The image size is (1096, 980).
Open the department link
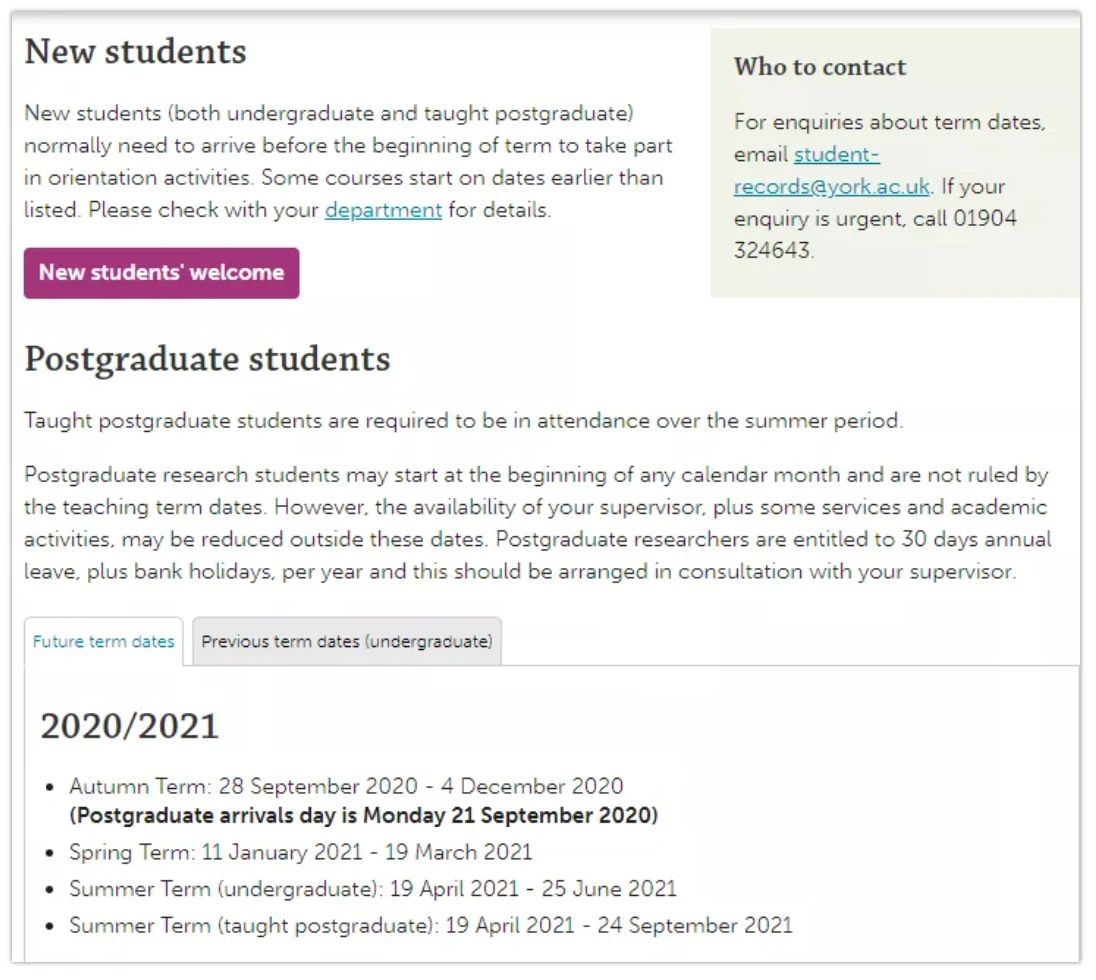click(383, 210)
